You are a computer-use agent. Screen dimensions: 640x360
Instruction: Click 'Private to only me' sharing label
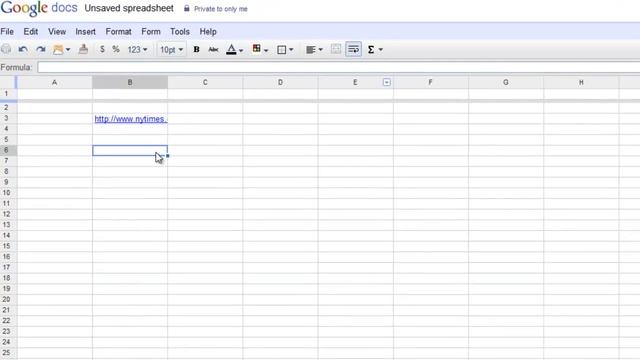(221, 9)
